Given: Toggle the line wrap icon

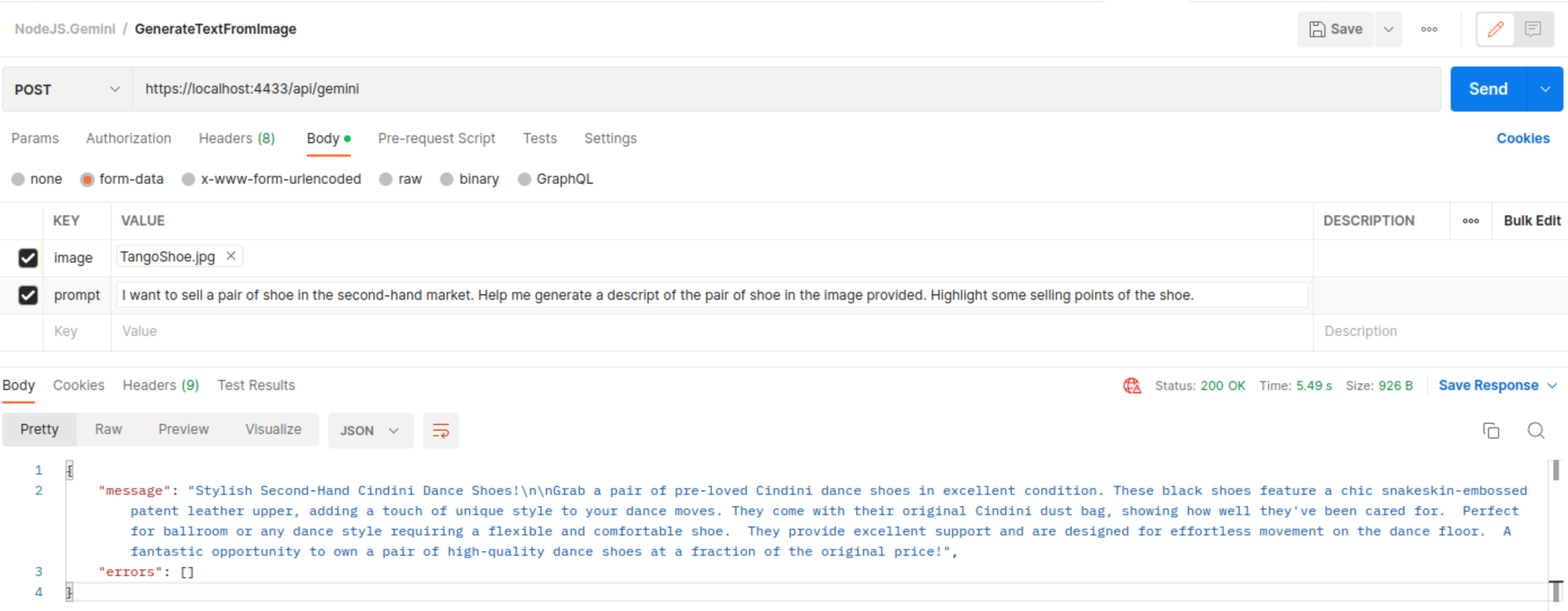Looking at the screenshot, I should click(440, 430).
